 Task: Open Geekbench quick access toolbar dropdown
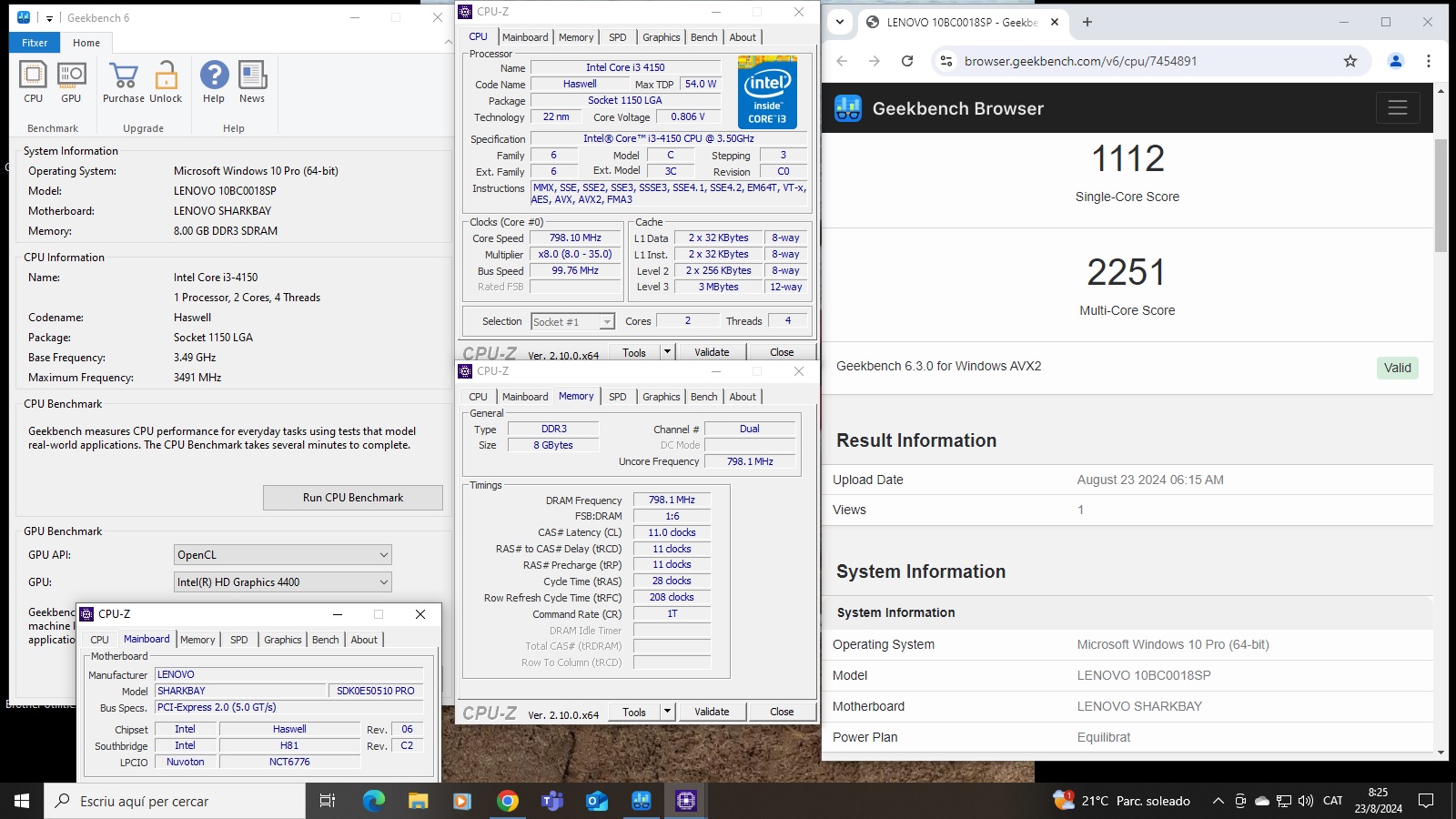(50, 17)
